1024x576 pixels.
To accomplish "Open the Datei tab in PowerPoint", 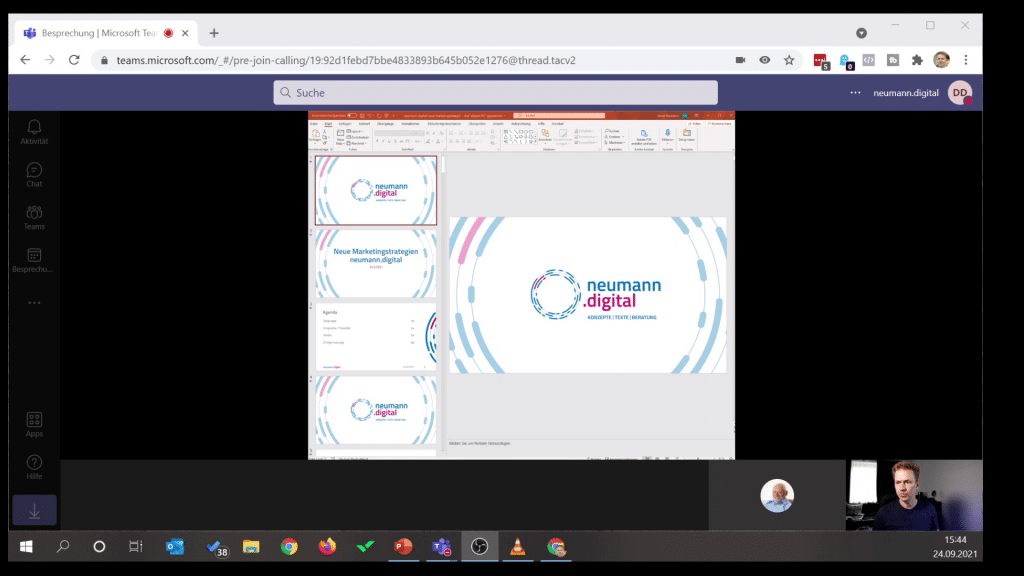I will (x=313, y=123).
